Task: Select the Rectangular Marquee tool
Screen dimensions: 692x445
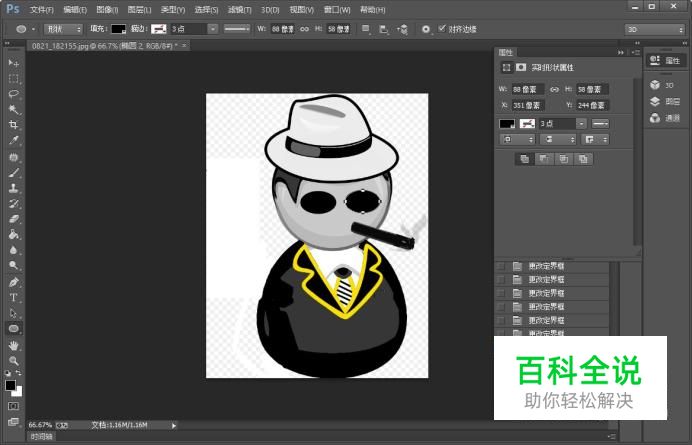Action: click(x=13, y=79)
